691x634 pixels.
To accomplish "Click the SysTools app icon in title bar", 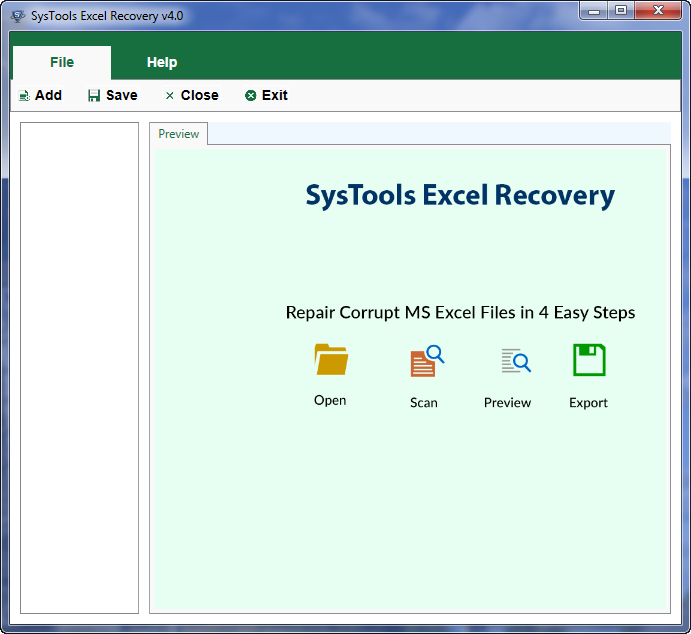I will tap(17, 16).
